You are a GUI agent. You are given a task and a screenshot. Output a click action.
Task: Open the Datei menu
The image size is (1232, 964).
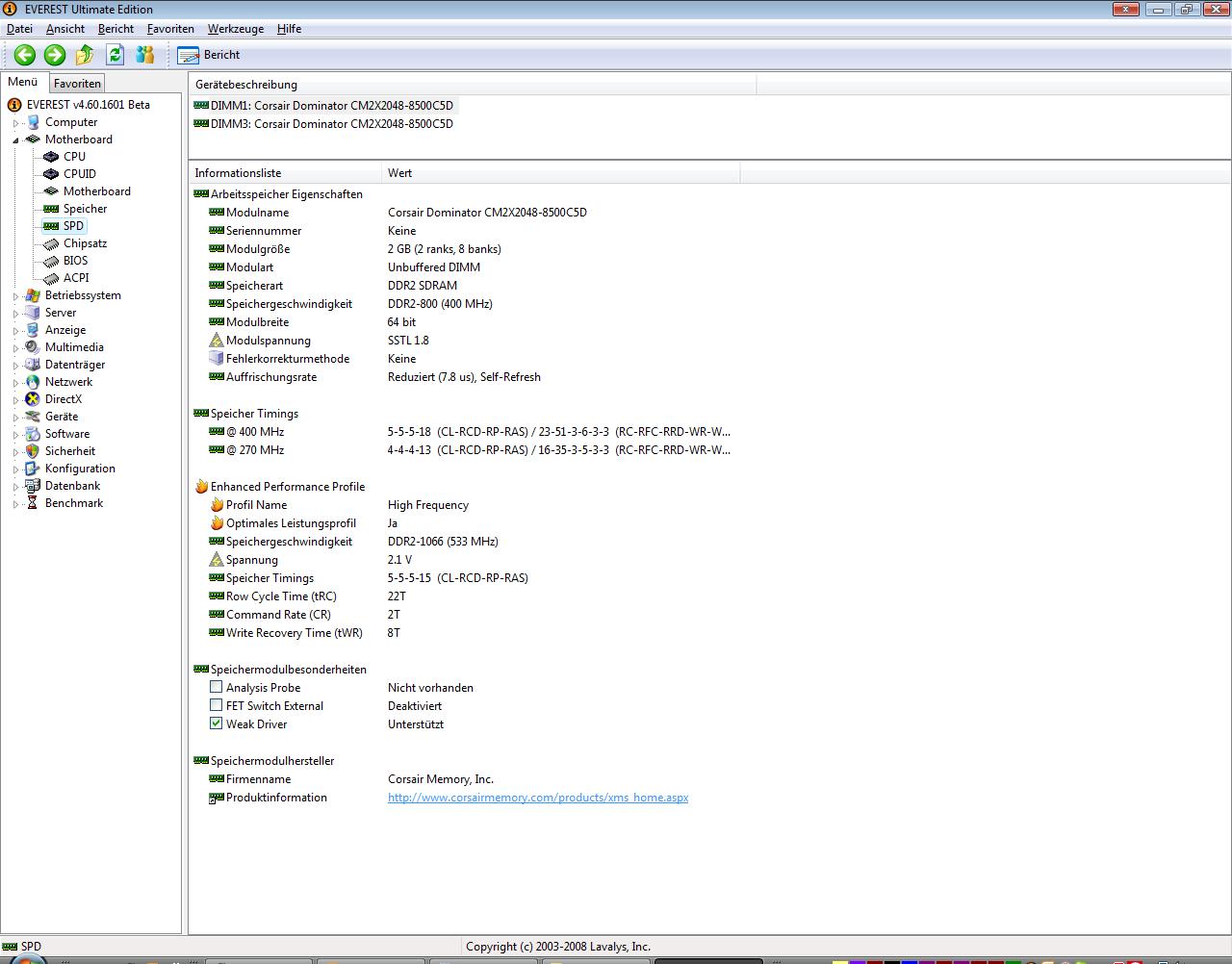point(19,29)
